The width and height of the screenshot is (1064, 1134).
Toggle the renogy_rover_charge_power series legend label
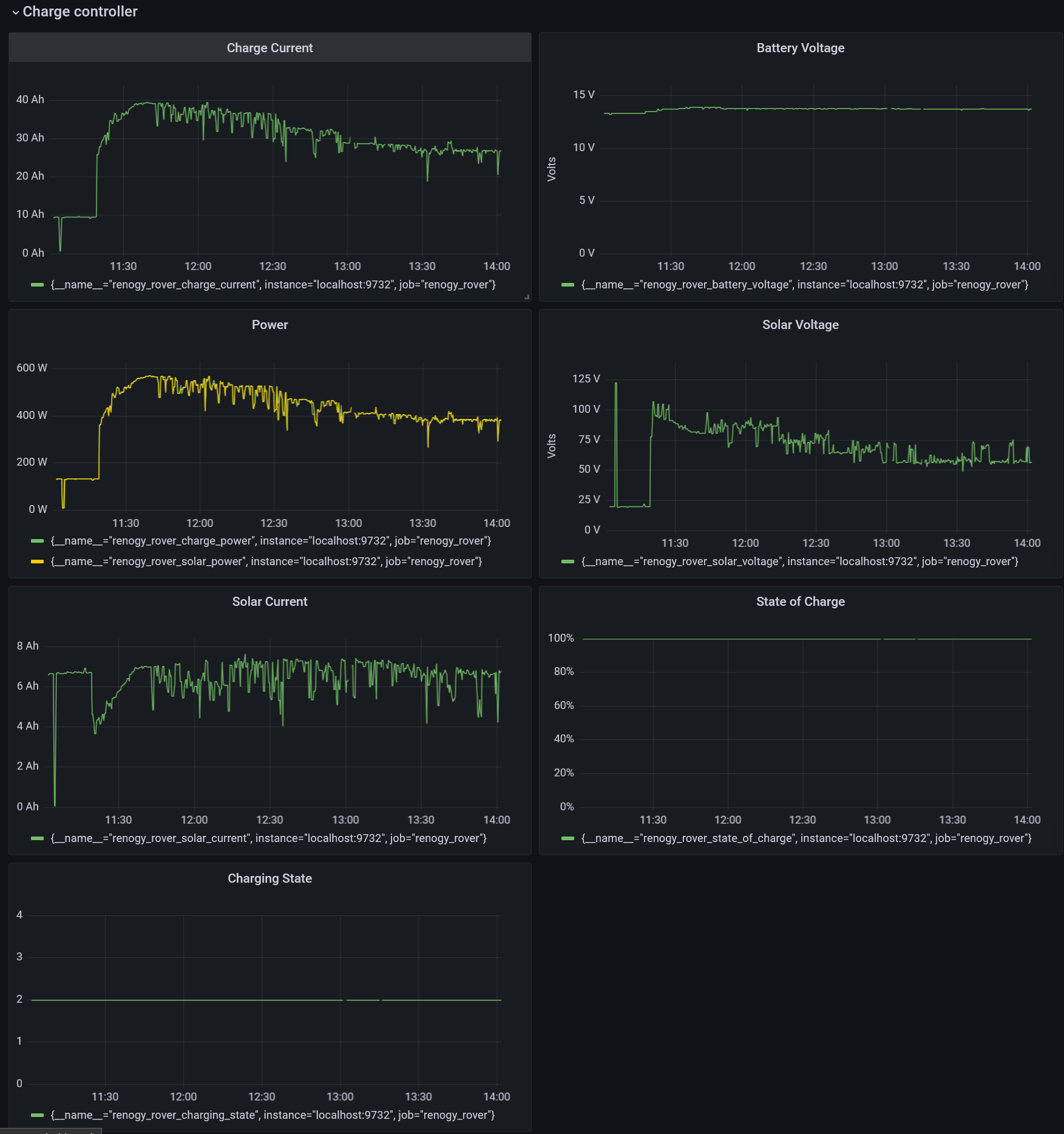[271, 541]
